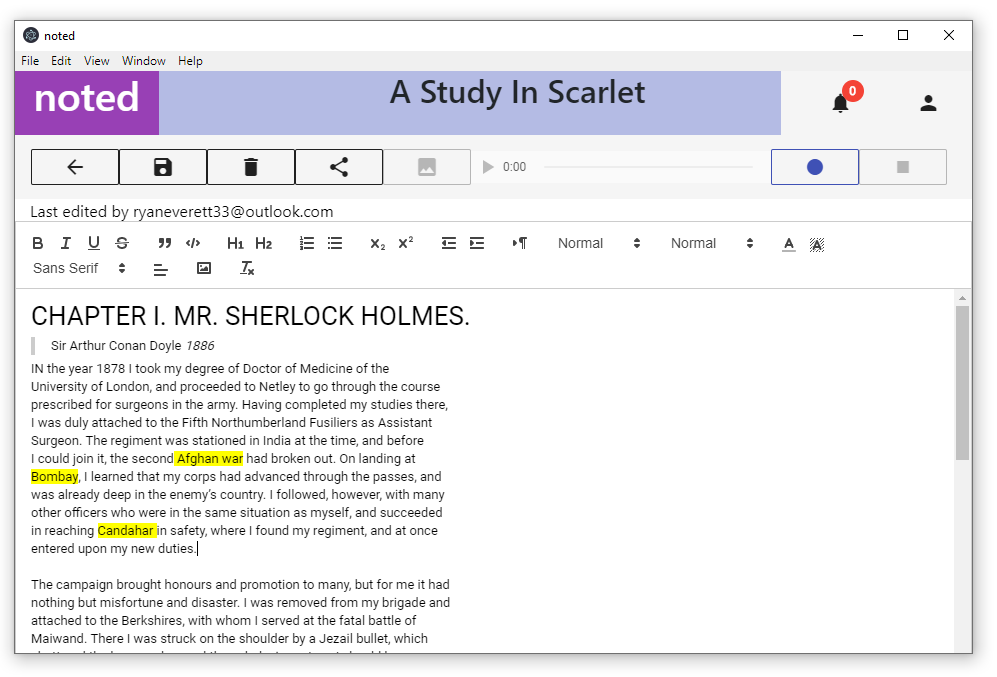Open the Edit menu
The width and height of the screenshot is (997, 677).
point(61,61)
